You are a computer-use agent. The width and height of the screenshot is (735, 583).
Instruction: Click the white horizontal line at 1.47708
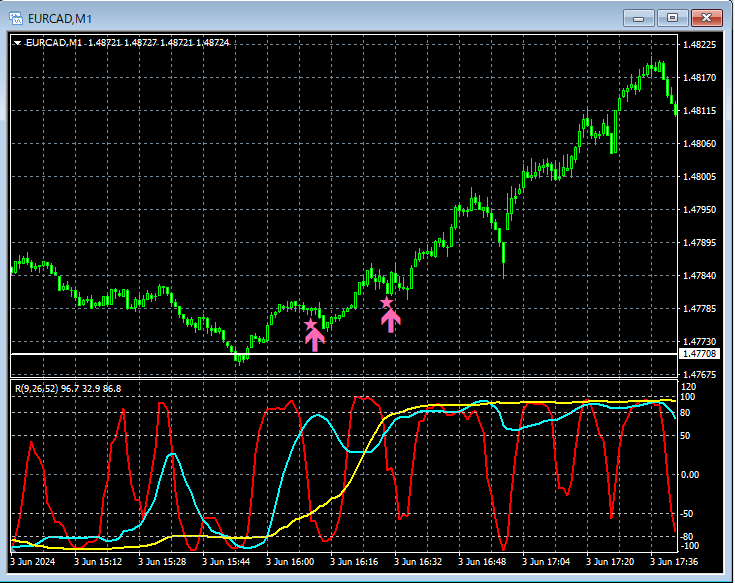coord(344,354)
